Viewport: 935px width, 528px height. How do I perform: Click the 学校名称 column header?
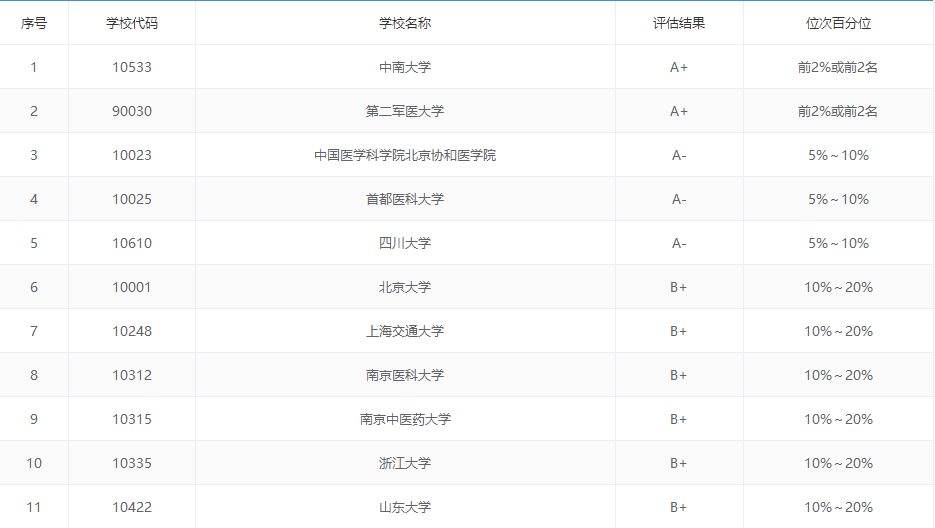pos(405,23)
